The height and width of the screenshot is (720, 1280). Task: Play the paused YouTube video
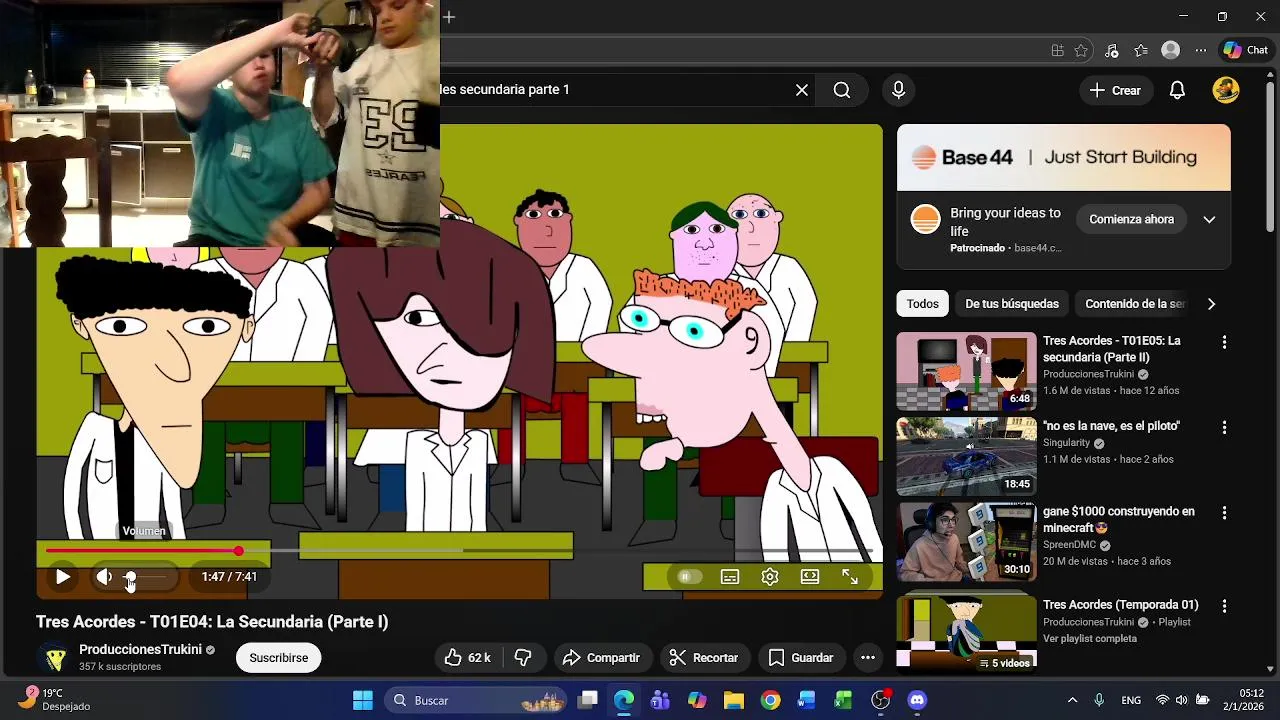pos(62,577)
